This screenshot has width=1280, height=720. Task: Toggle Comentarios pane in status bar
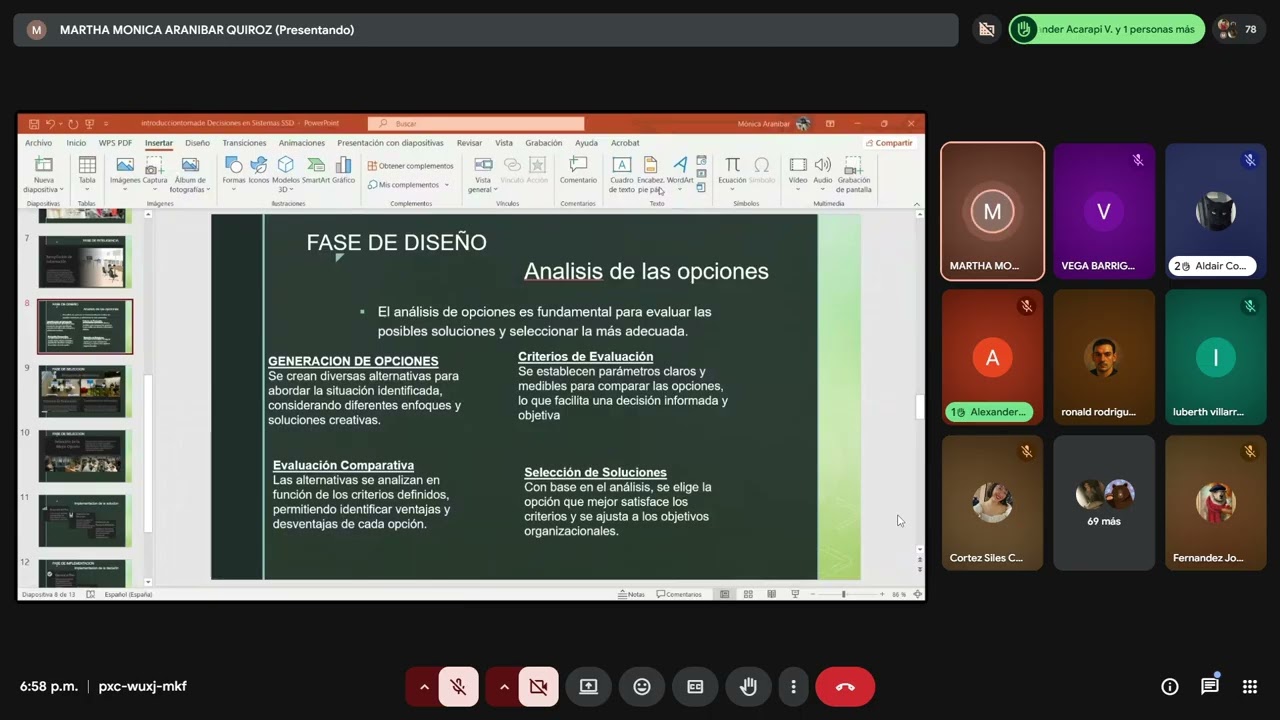[680, 594]
